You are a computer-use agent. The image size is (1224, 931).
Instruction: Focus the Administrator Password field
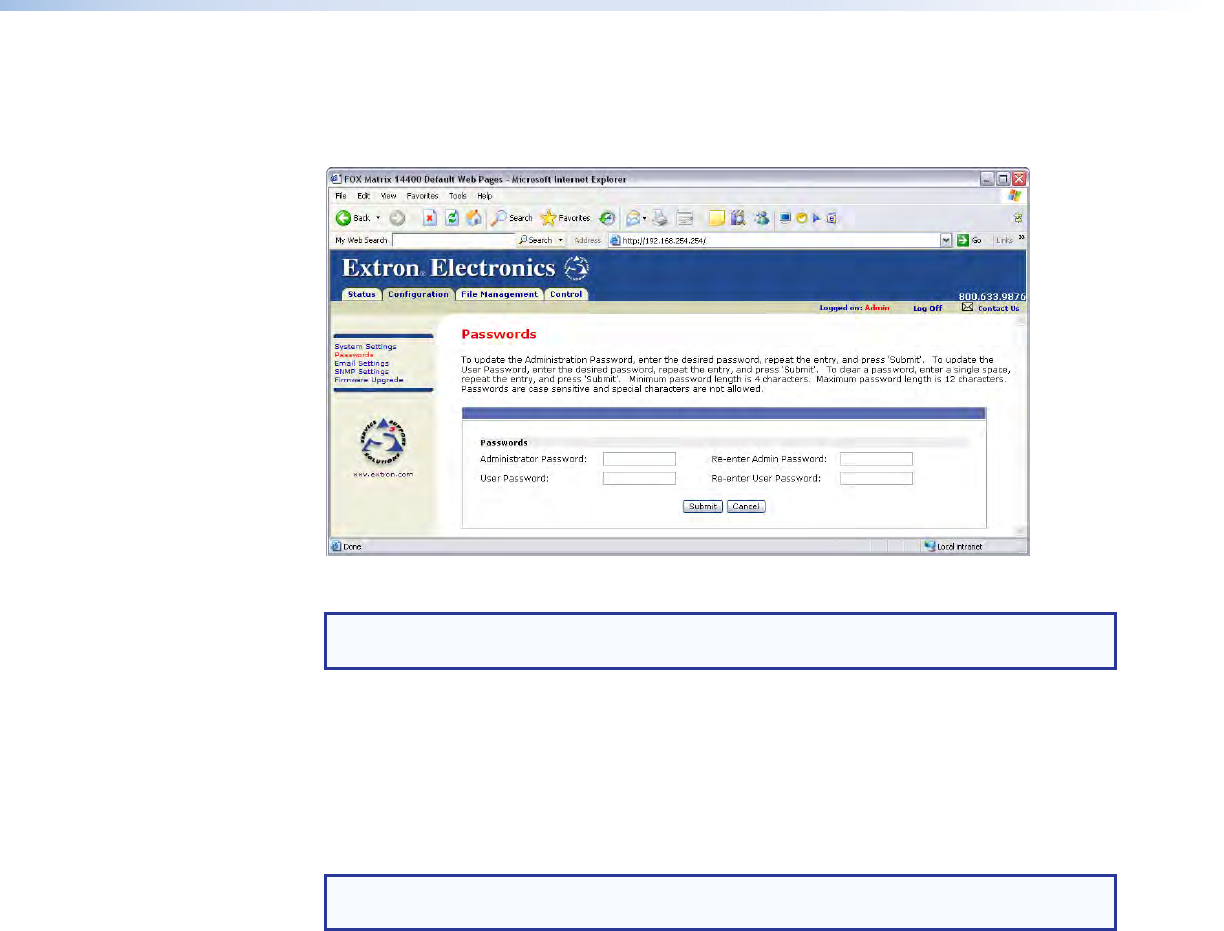click(640, 459)
